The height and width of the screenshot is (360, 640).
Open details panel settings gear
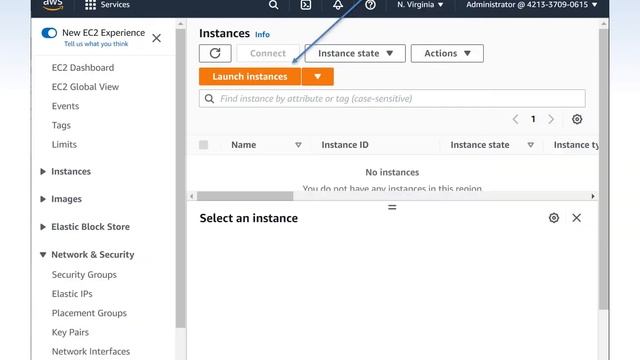(553, 218)
